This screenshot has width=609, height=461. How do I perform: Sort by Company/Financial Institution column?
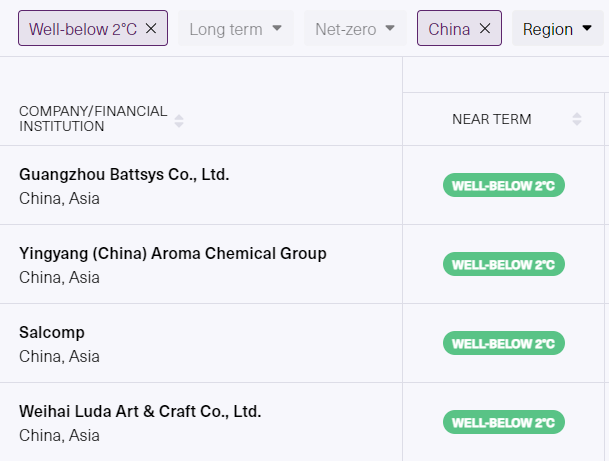tap(179, 120)
